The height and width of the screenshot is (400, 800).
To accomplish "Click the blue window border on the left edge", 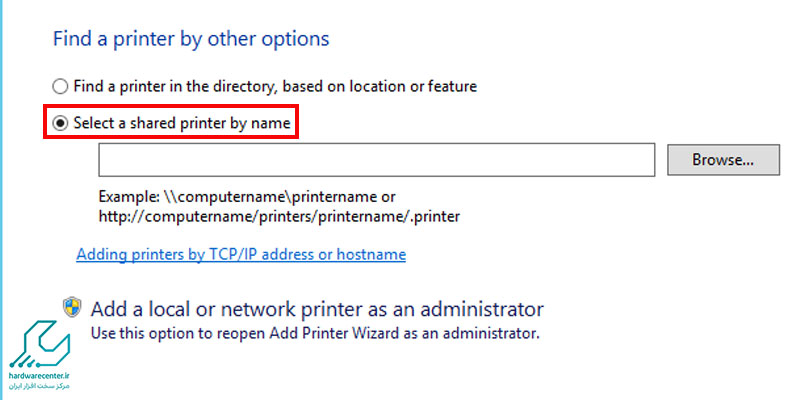I will tap(2, 200).
